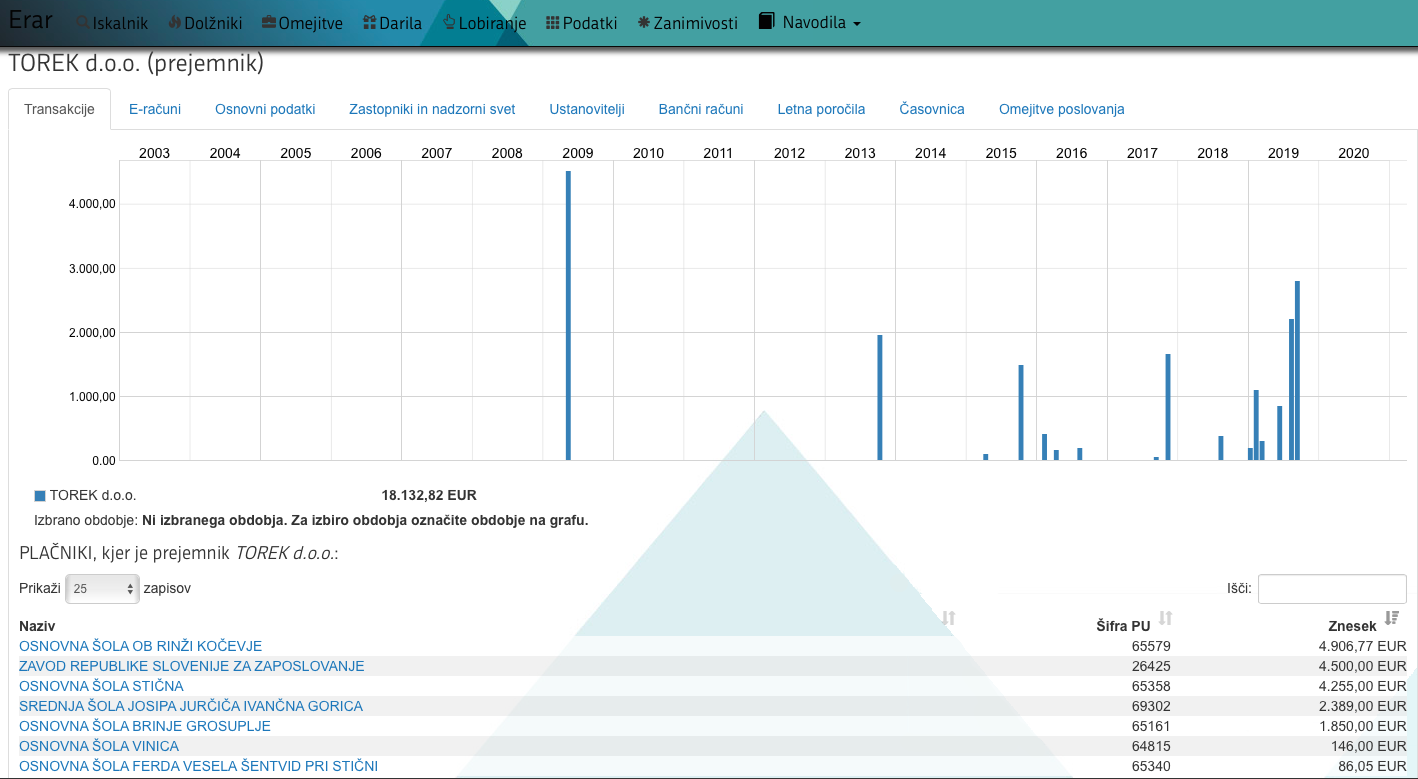Viewport: 1418px width, 779px height.
Task: Click the blue TOREK d.o.o. legend swatch
Action: [40, 495]
